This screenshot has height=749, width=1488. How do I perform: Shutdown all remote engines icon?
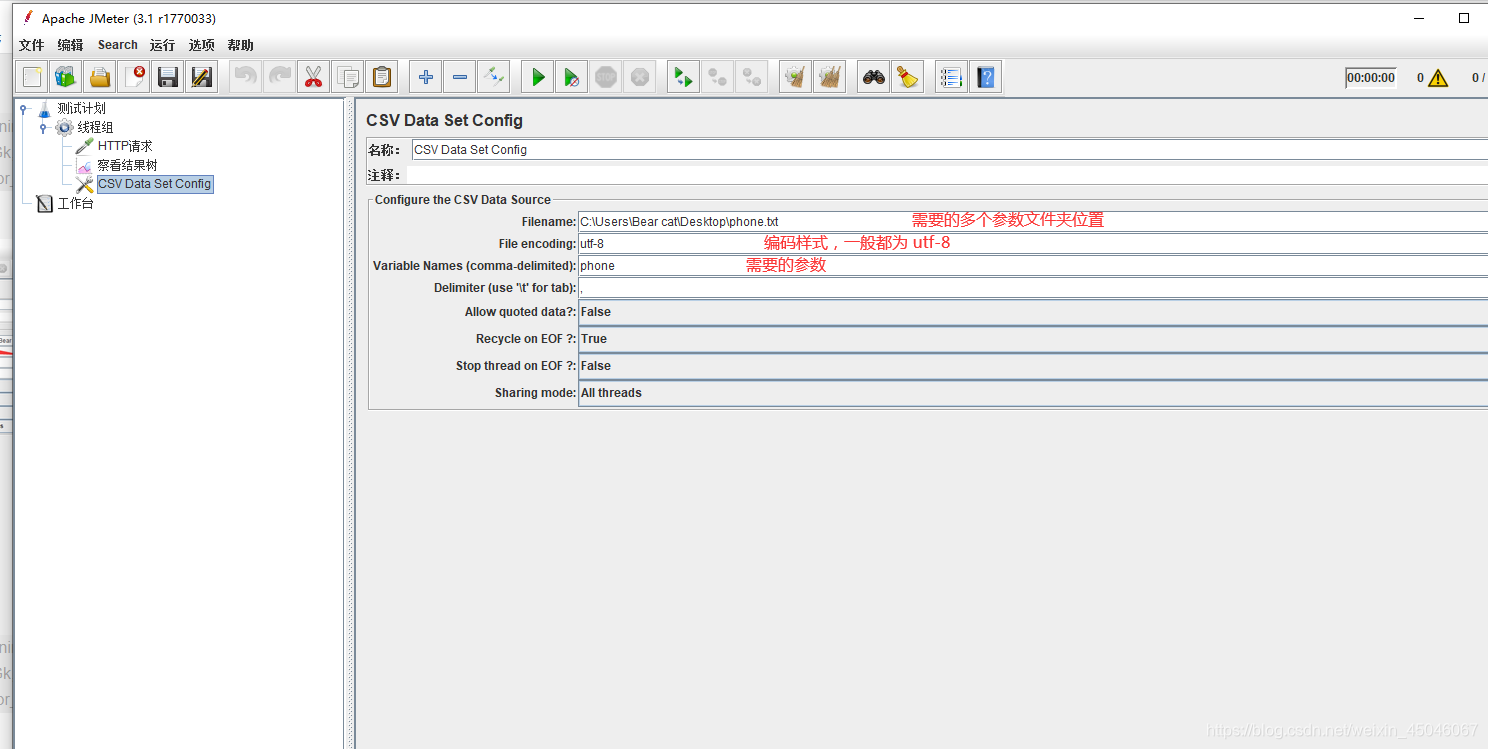coord(752,77)
